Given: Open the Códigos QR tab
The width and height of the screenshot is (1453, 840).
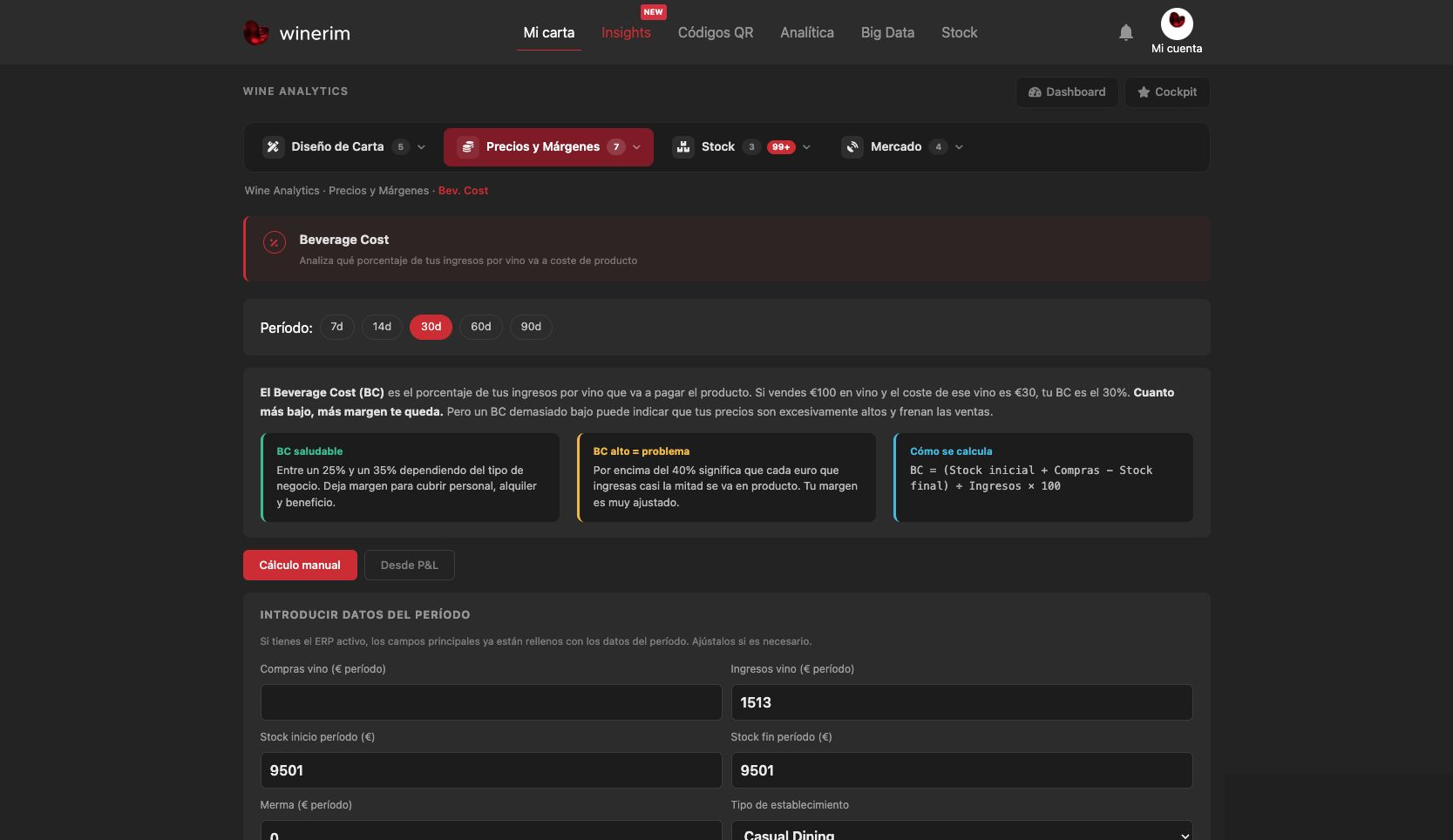Looking at the screenshot, I should 716,33.
